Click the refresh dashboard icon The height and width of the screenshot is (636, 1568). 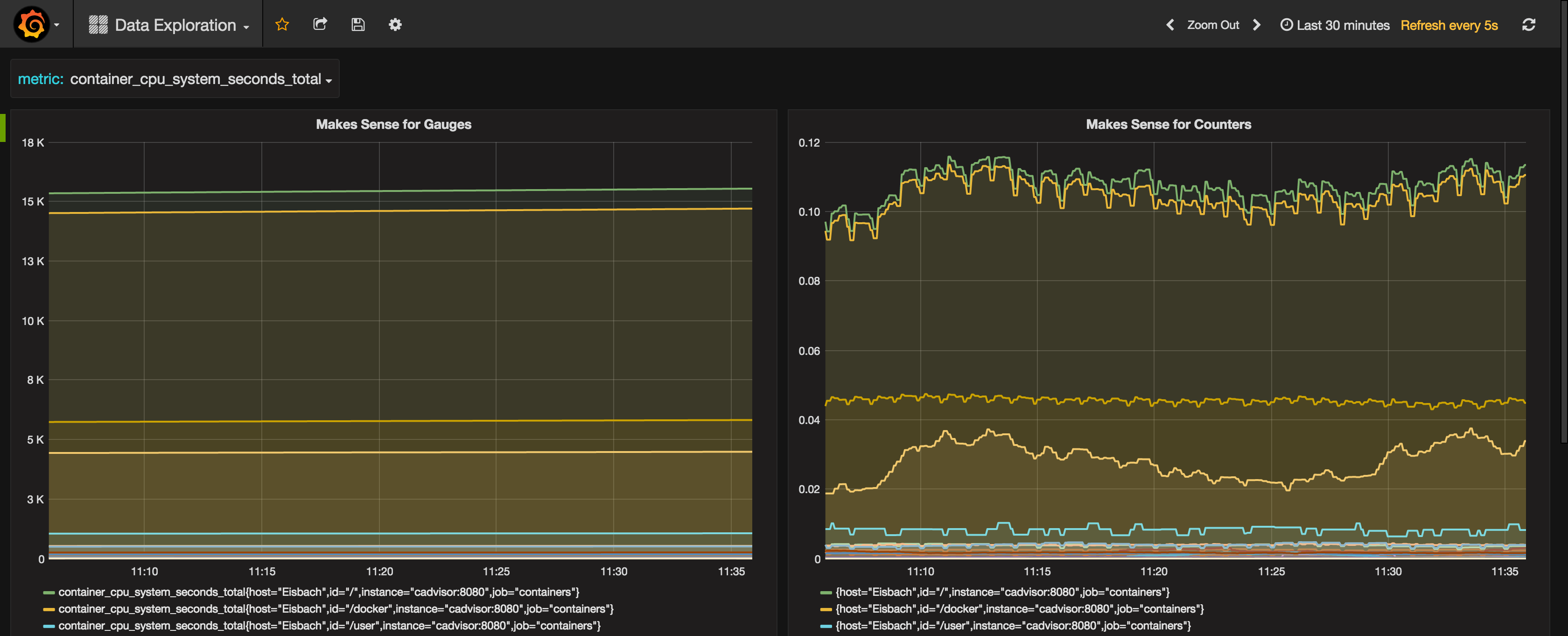pos(1528,24)
